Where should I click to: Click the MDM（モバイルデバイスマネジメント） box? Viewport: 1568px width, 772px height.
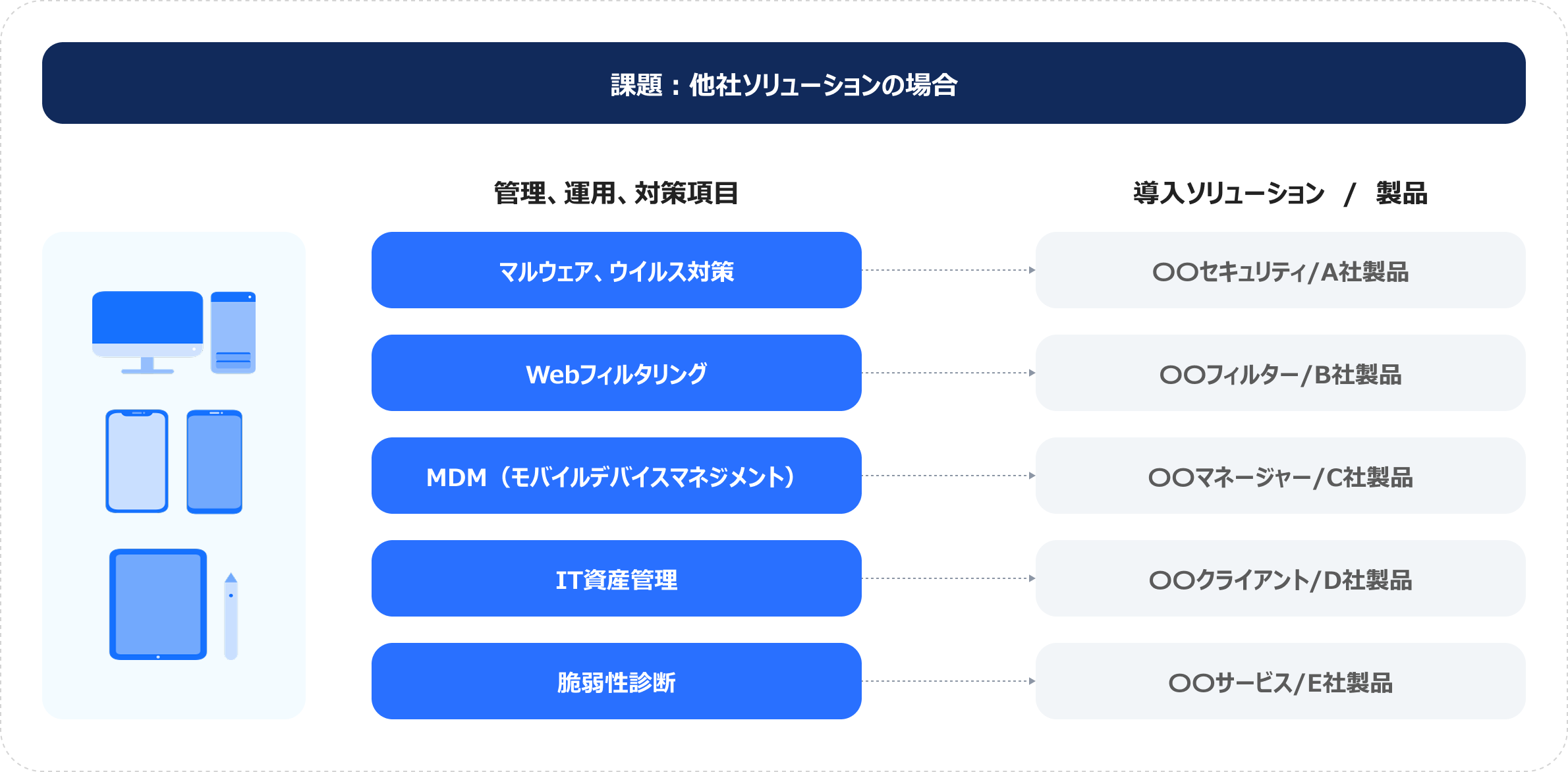[616, 476]
